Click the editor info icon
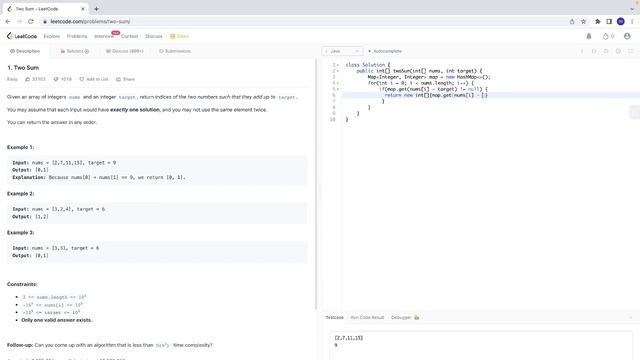 582,51
